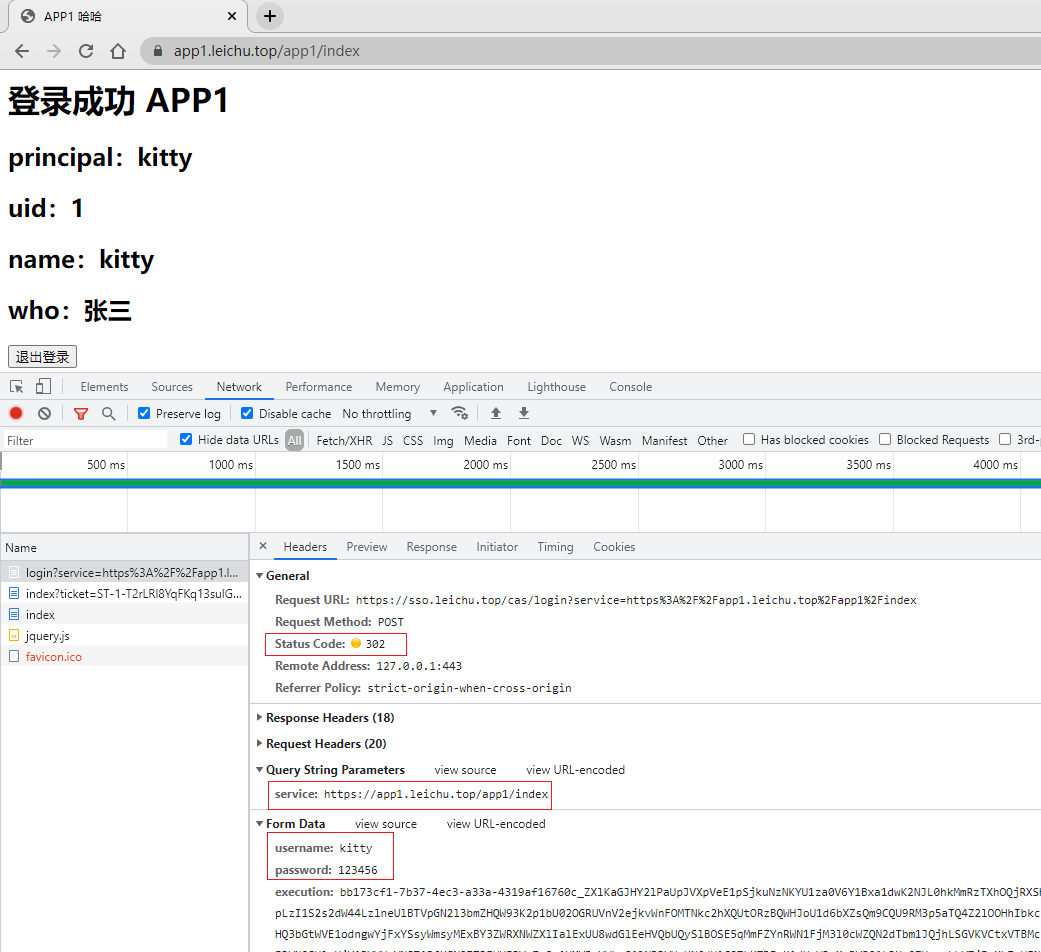Viewport: 1041px width, 952px height.
Task: Click the export HAR download icon
Action: coord(523,413)
